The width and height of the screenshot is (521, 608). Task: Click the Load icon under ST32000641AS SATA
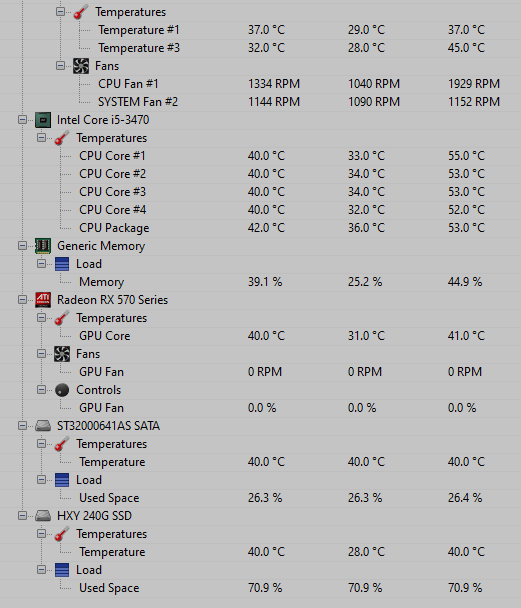click(x=62, y=480)
